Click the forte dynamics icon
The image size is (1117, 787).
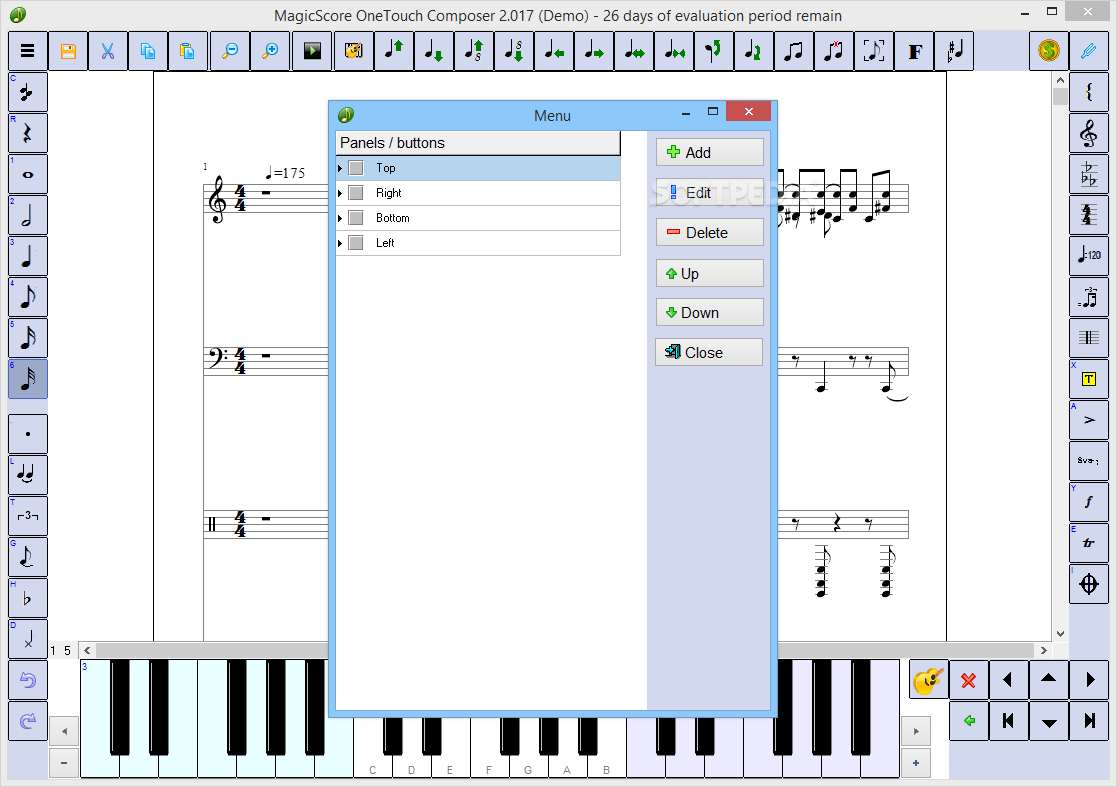click(x=1089, y=502)
